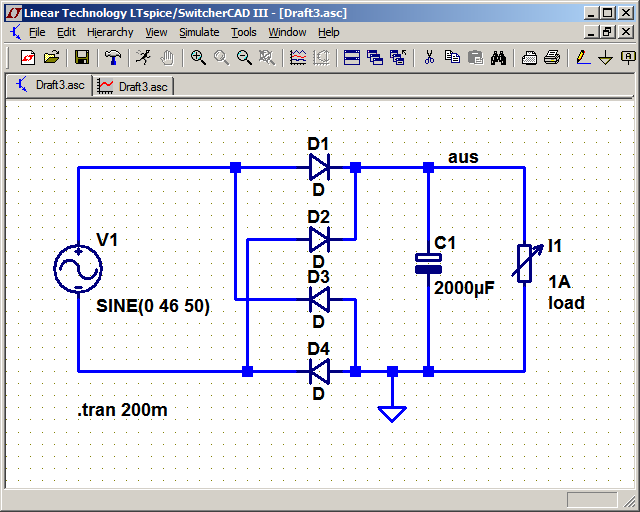
Task: Select the Draft3.asc schematic tab
Action: tap(50, 85)
